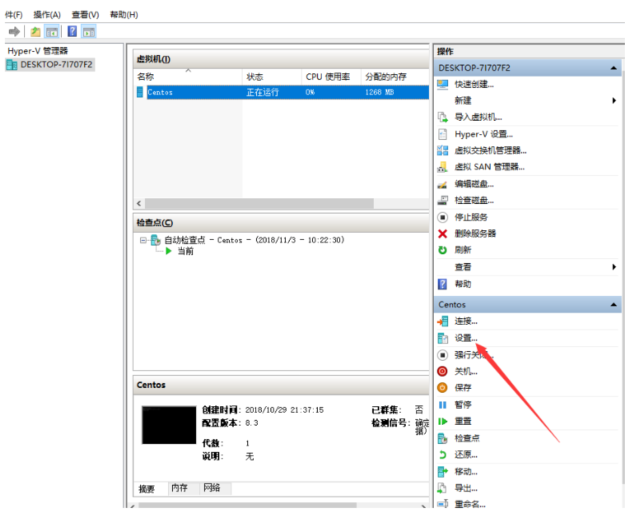Collapse 自动检查点 tree node
This screenshot has height=517, width=625.
pyautogui.click(x=143, y=240)
